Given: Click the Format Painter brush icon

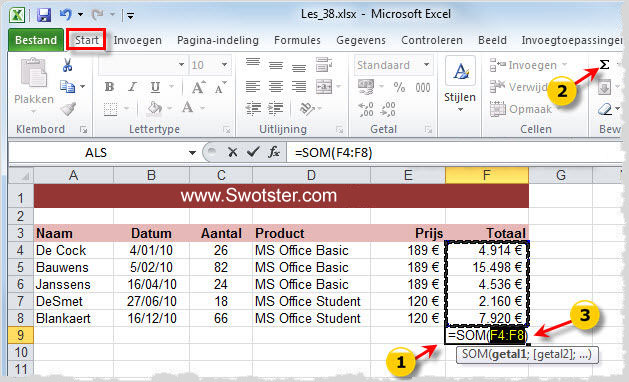Looking at the screenshot, I should (x=68, y=109).
